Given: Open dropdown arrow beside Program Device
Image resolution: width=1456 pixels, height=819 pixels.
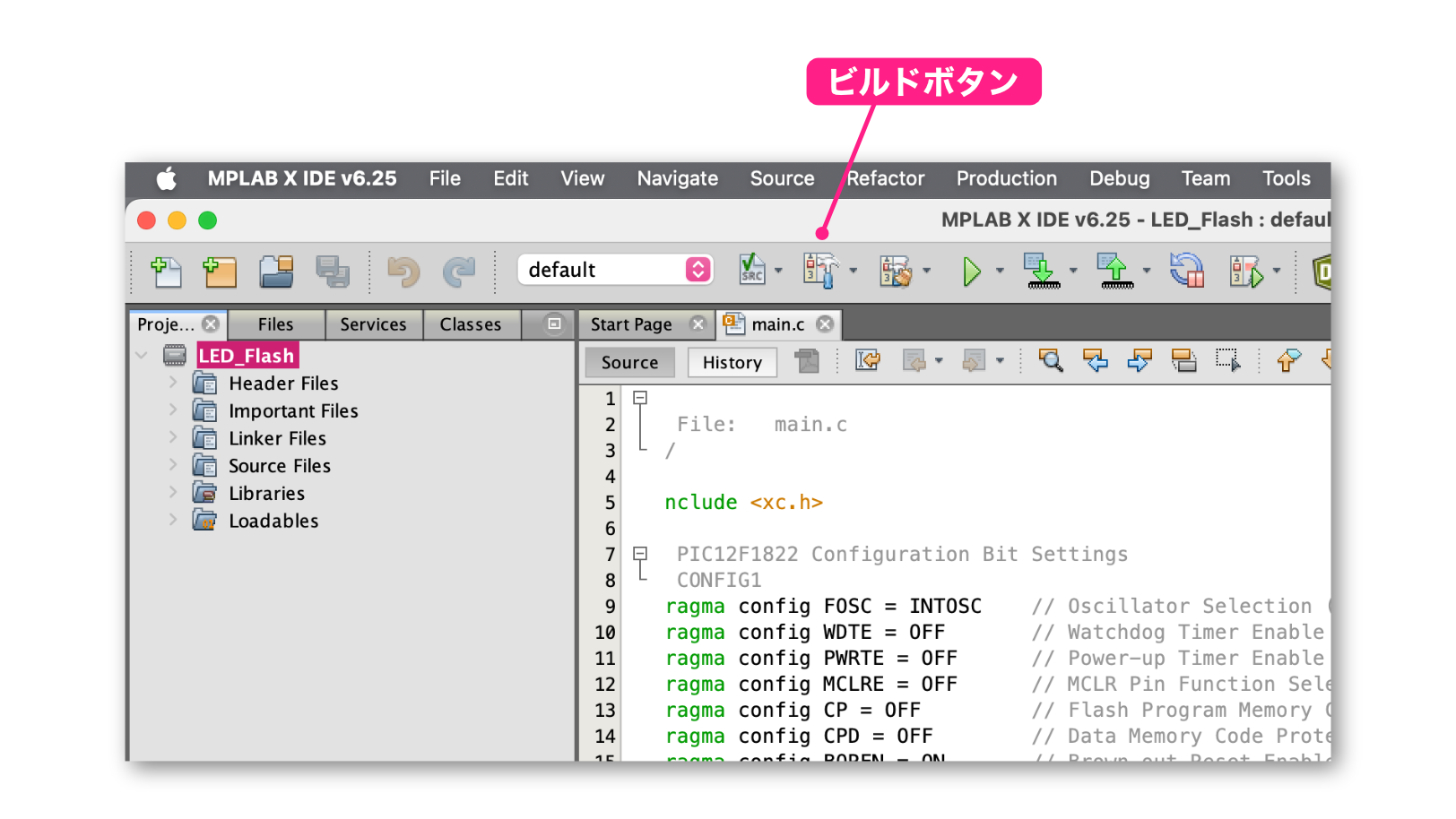Looking at the screenshot, I should [x=1073, y=271].
